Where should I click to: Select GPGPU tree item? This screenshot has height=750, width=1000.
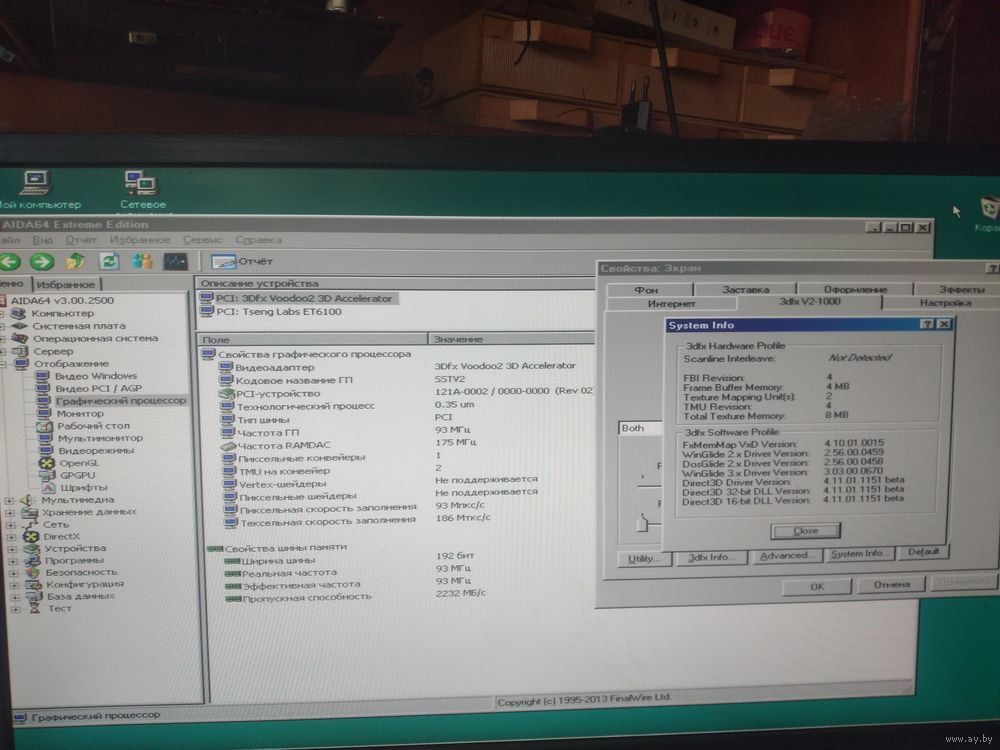77,475
